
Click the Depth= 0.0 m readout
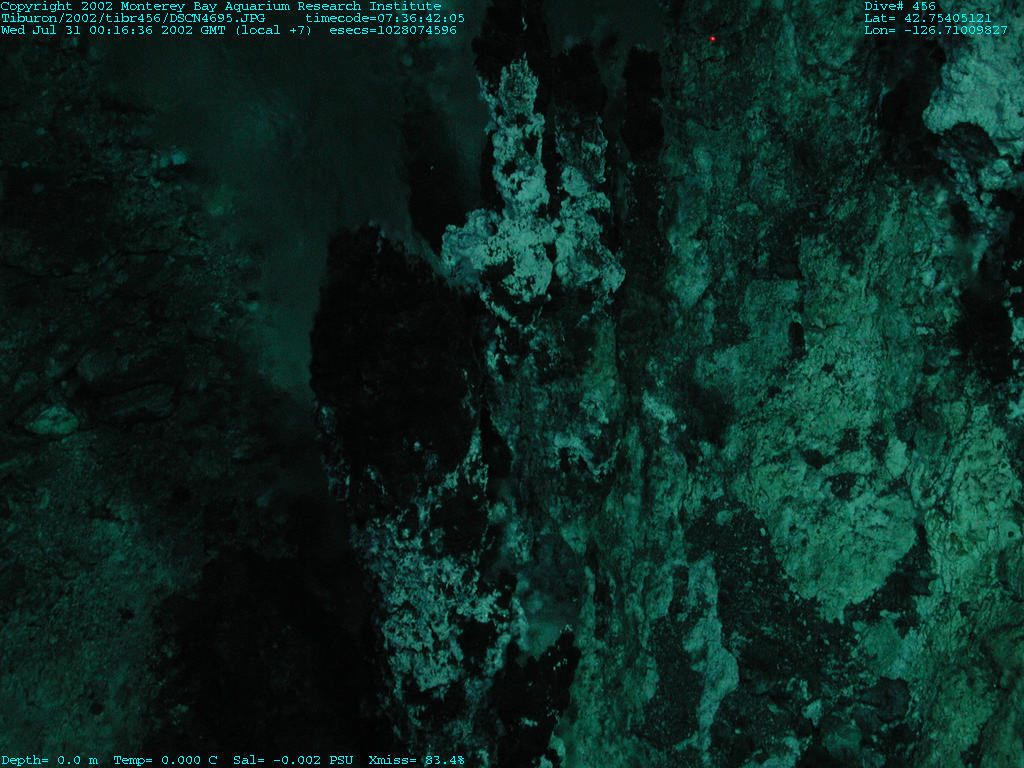click(x=49, y=760)
